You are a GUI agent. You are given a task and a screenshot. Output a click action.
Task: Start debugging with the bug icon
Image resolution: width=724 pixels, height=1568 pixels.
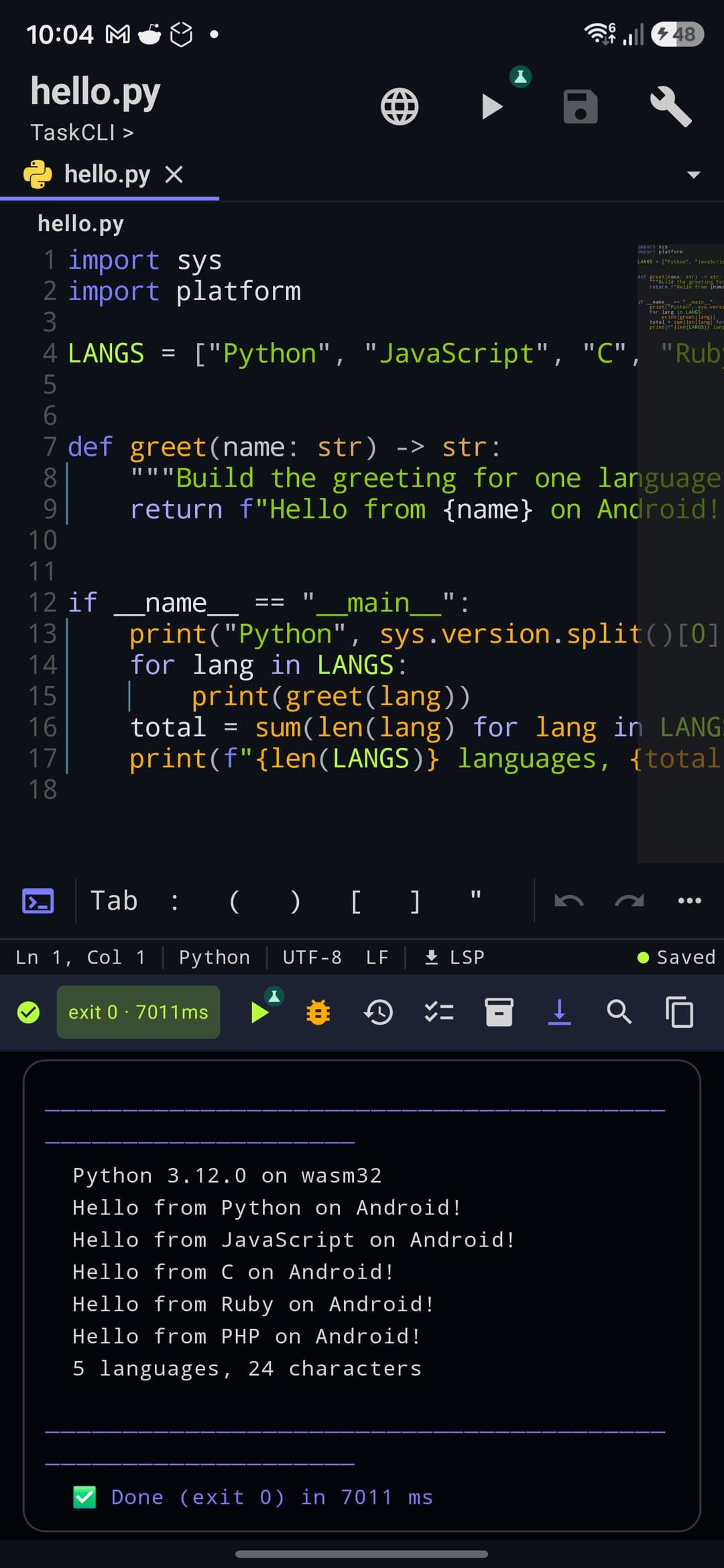pyautogui.click(x=318, y=1012)
